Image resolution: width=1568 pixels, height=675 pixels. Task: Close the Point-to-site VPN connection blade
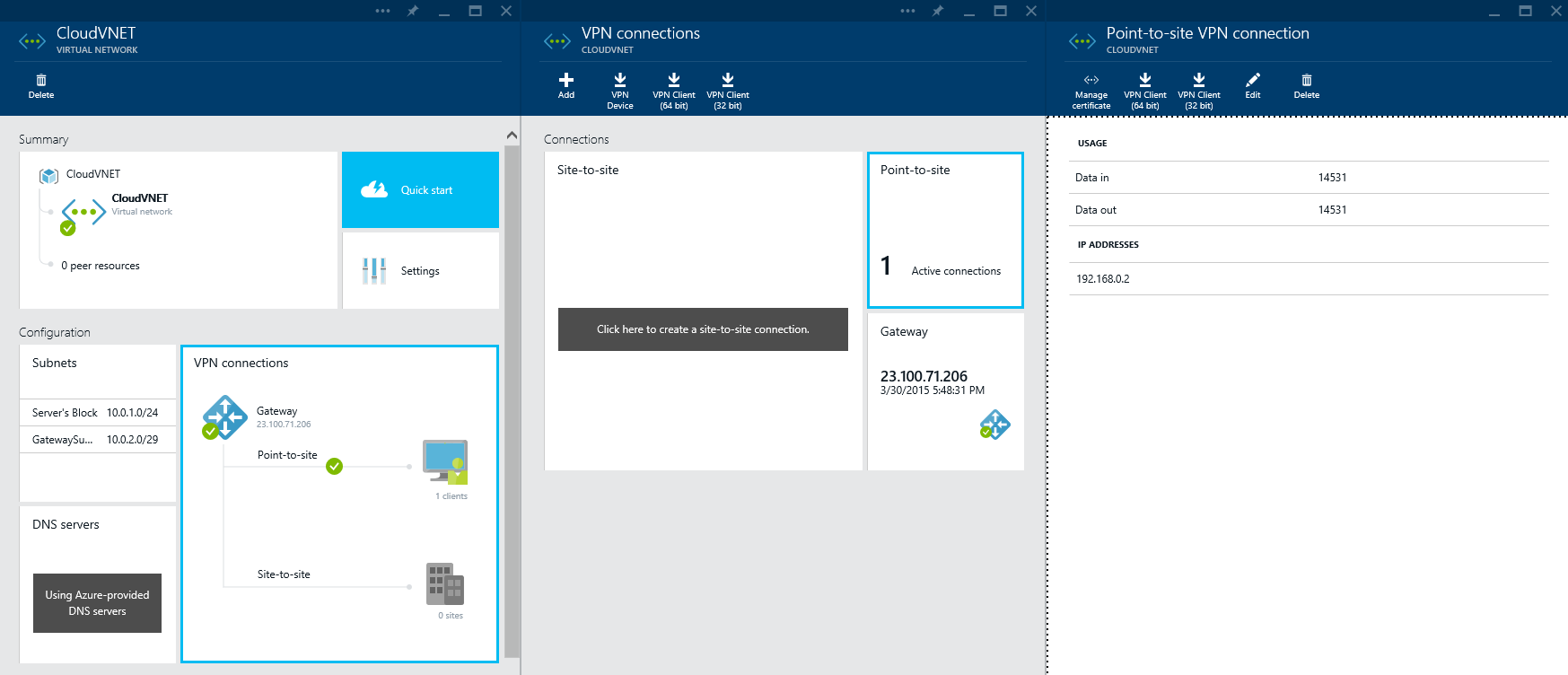click(1556, 11)
